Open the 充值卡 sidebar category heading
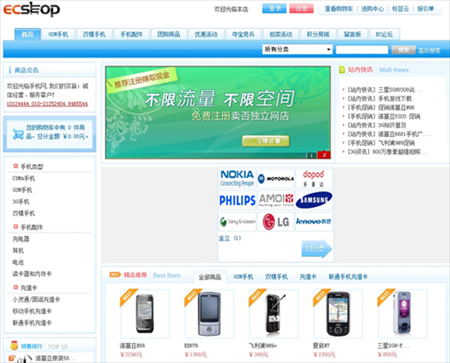The height and width of the screenshot is (363, 450). point(29,288)
